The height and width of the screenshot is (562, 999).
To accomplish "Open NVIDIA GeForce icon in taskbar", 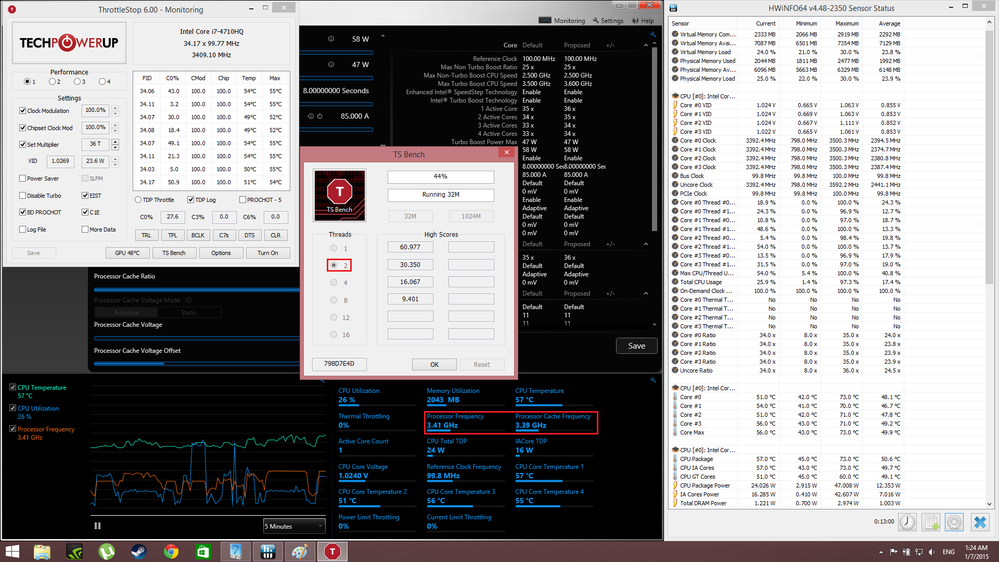I will click(x=75, y=551).
